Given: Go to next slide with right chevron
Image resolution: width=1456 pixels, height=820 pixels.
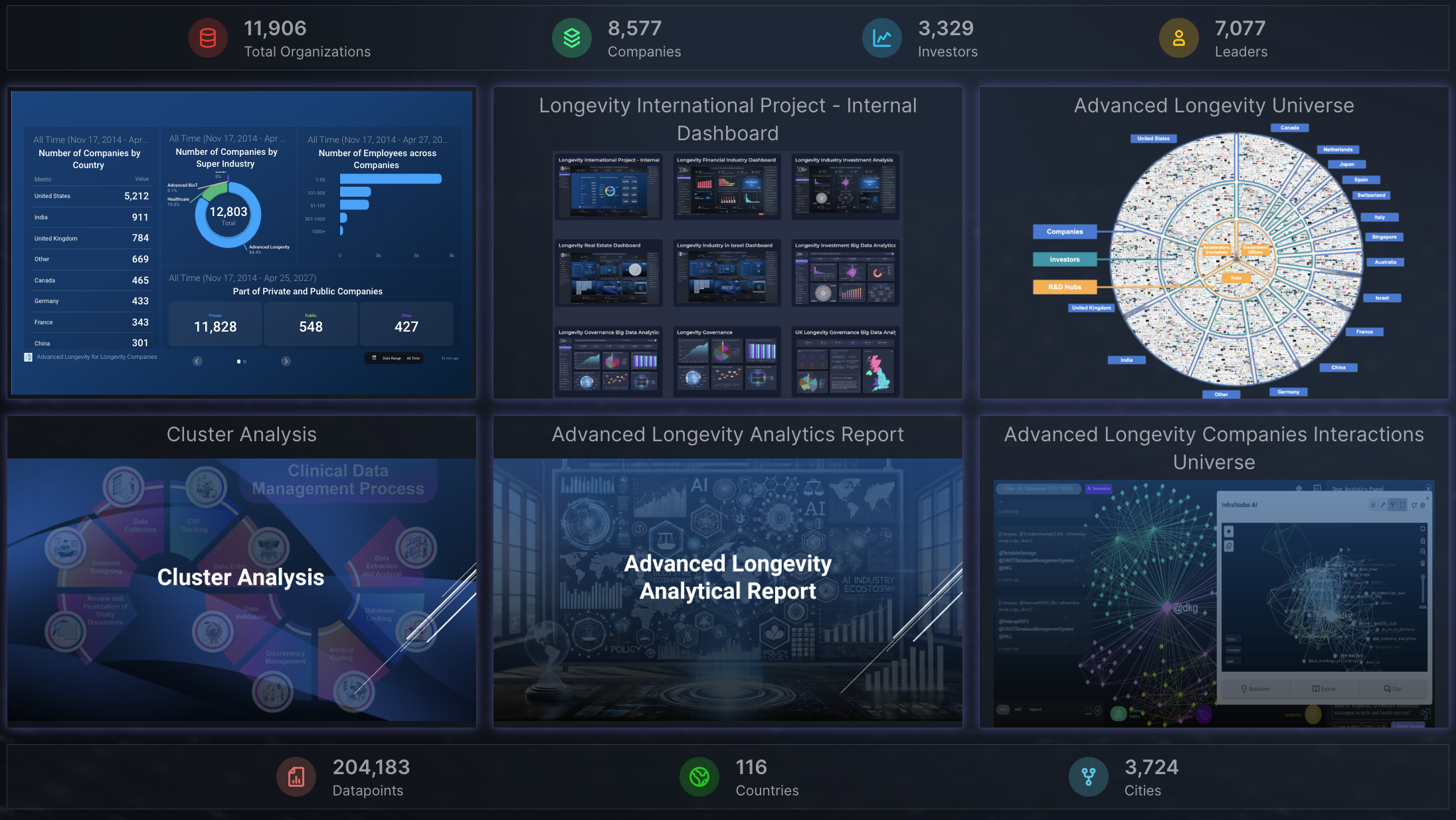Looking at the screenshot, I should tap(286, 361).
